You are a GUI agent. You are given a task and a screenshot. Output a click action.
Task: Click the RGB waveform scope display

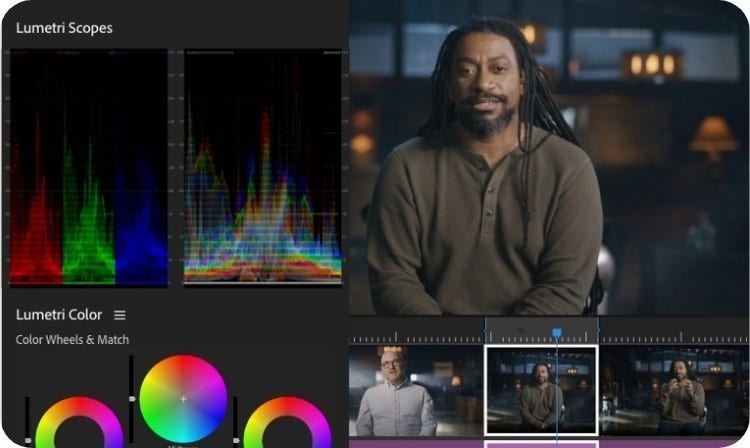coord(263,167)
